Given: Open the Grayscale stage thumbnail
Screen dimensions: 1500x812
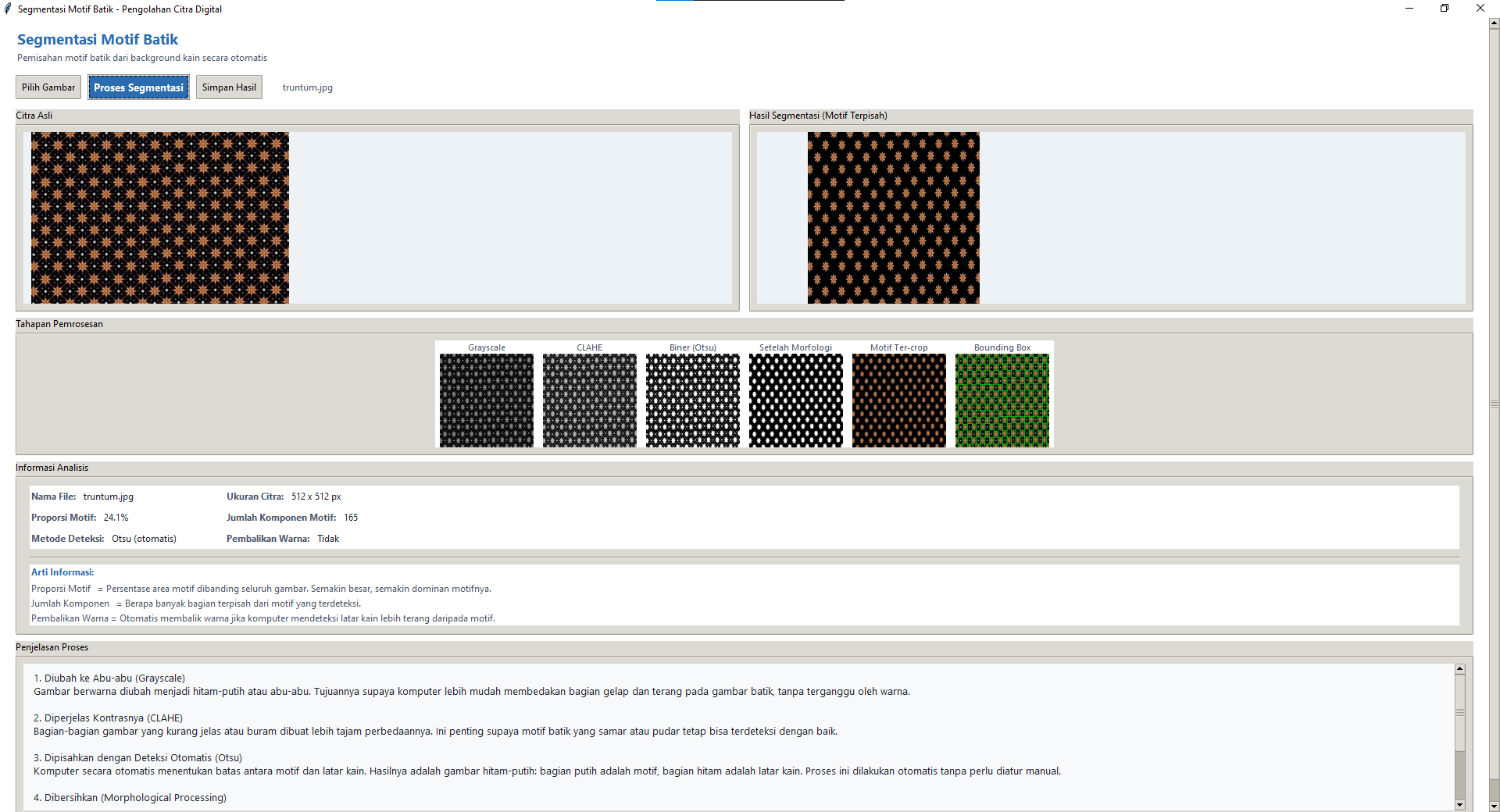Looking at the screenshot, I should [487, 401].
